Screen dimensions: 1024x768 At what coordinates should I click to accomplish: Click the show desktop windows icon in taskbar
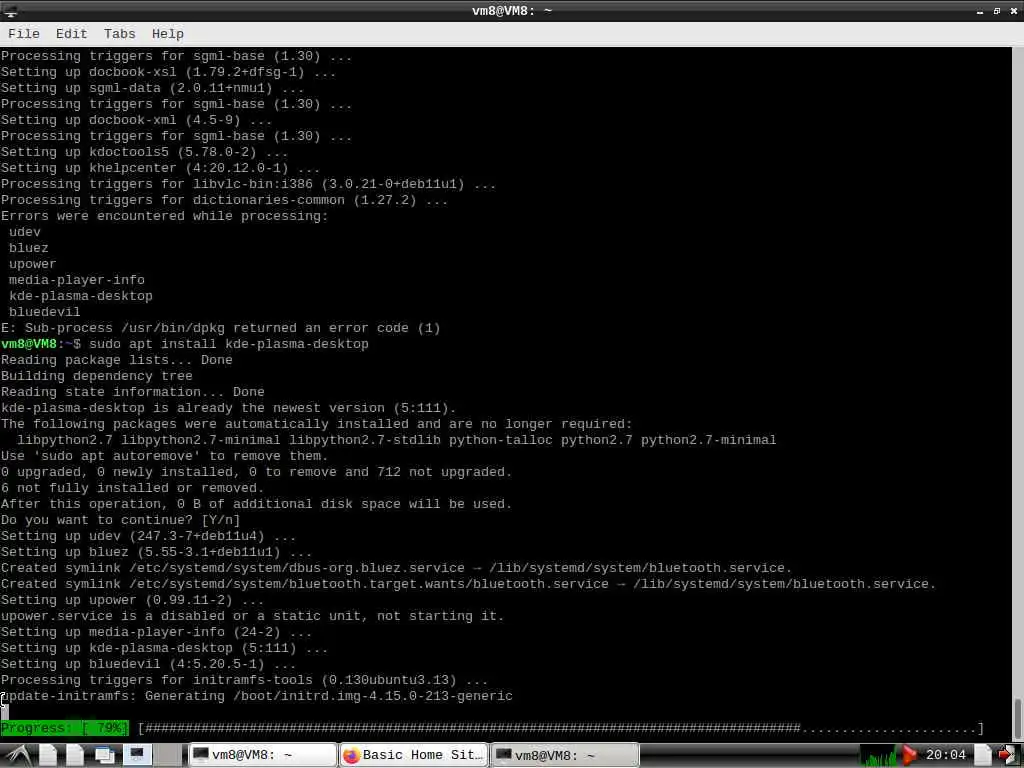point(104,755)
